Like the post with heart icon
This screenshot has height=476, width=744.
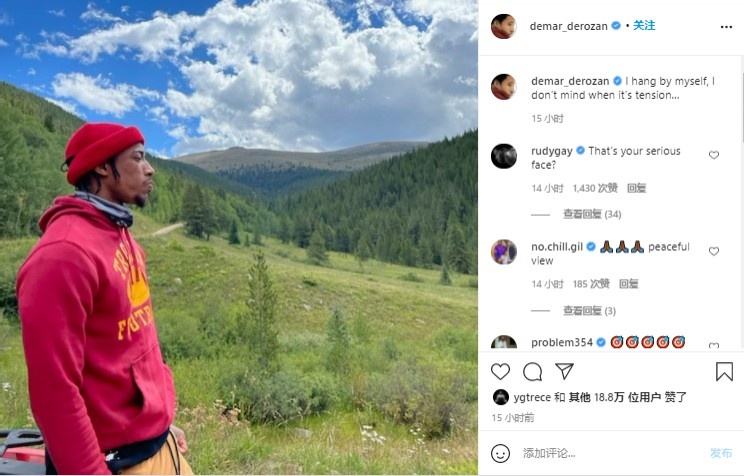point(500,372)
